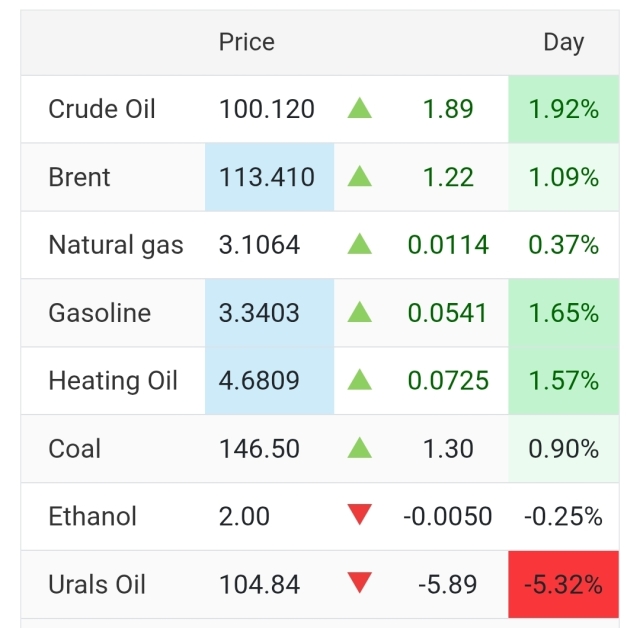
Task: Click Urals Oil red down arrow
Action: (360, 584)
